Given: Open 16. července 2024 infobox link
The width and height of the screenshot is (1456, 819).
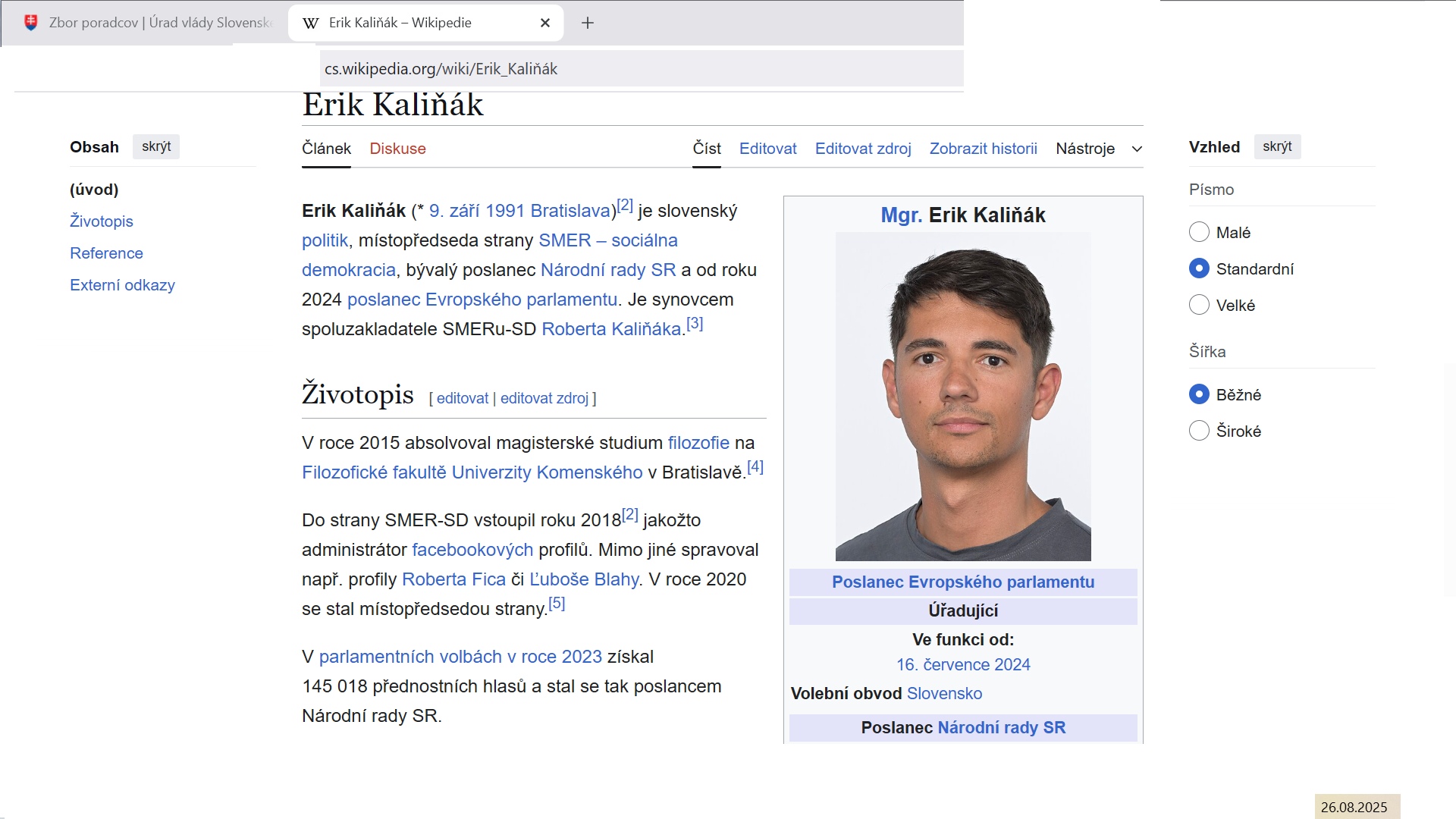Looking at the screenshot, I should (x=963, y=665).
